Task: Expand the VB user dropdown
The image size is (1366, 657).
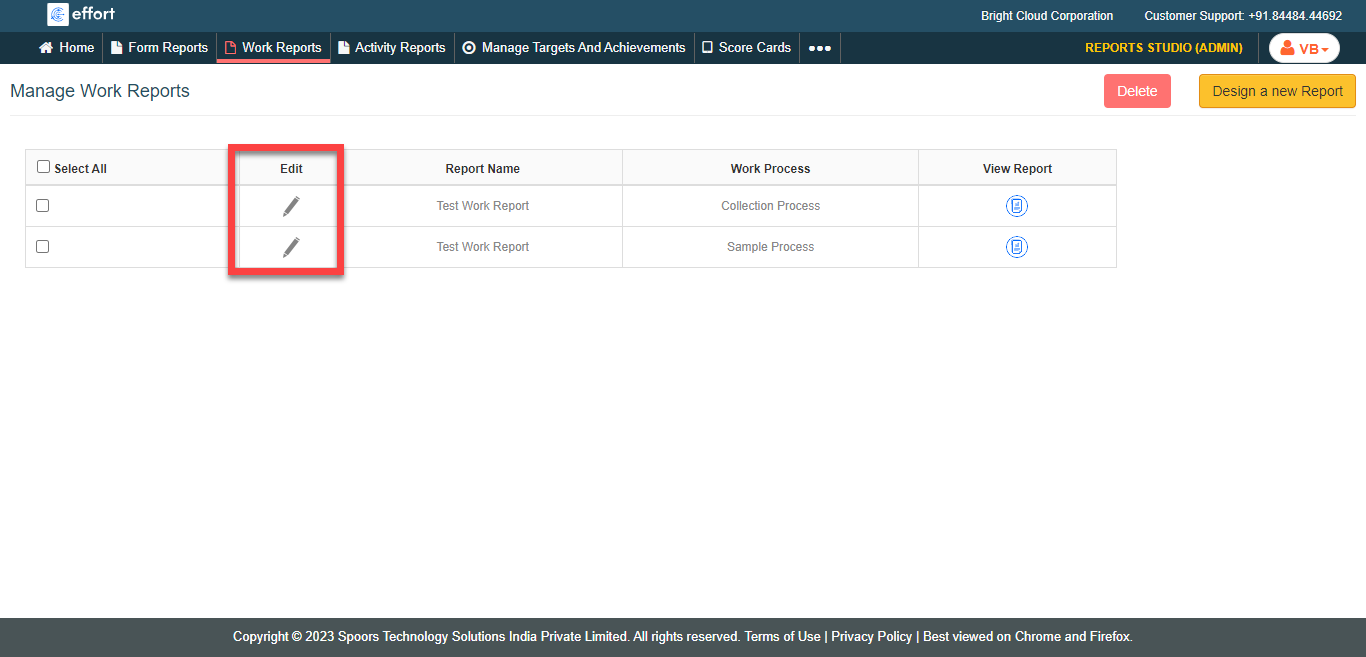Action: point(1304,48)
